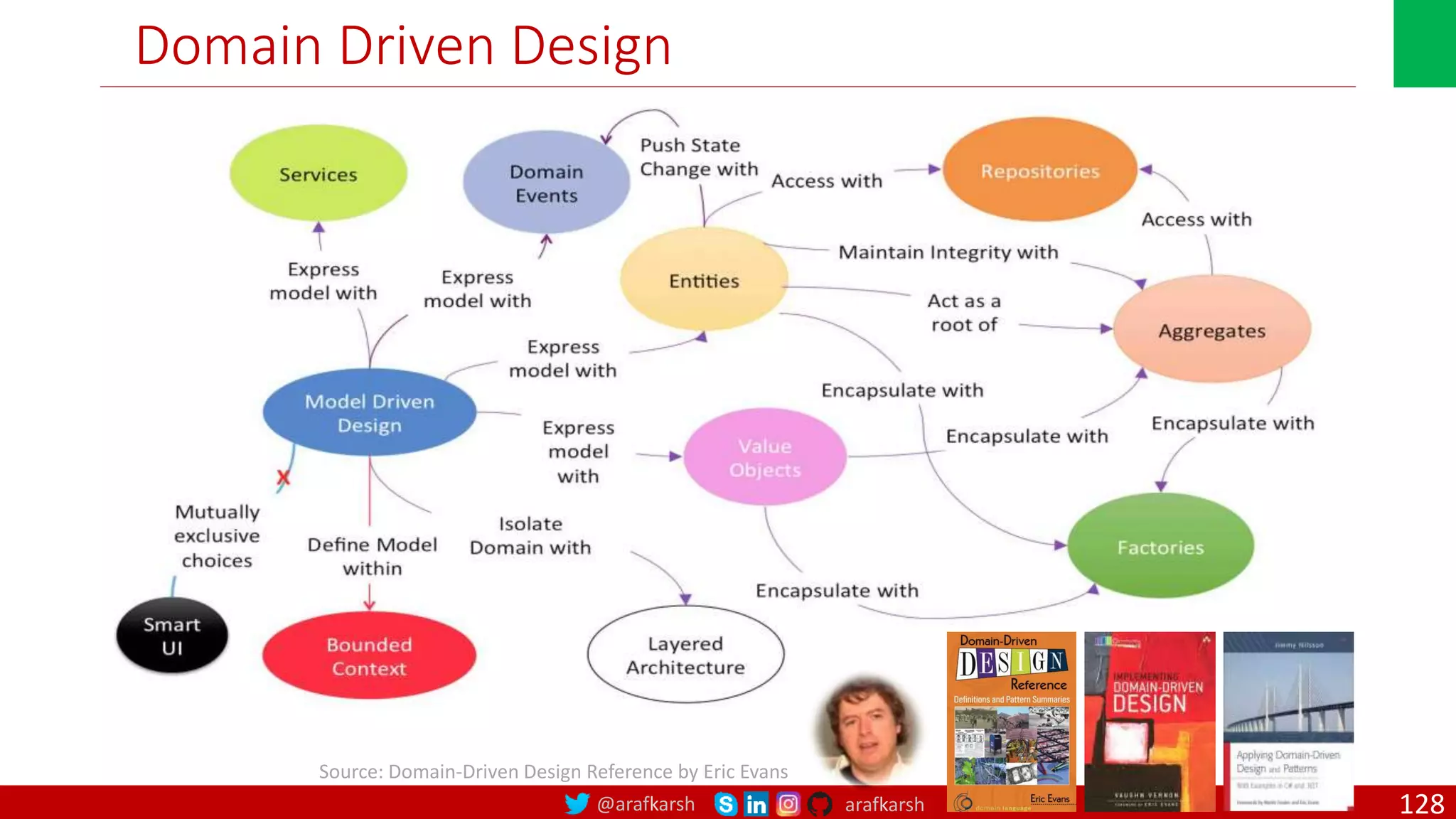Screen dimensions: 1456x819
Task: Select the Factories node
Action: [x=1160, y=547]
